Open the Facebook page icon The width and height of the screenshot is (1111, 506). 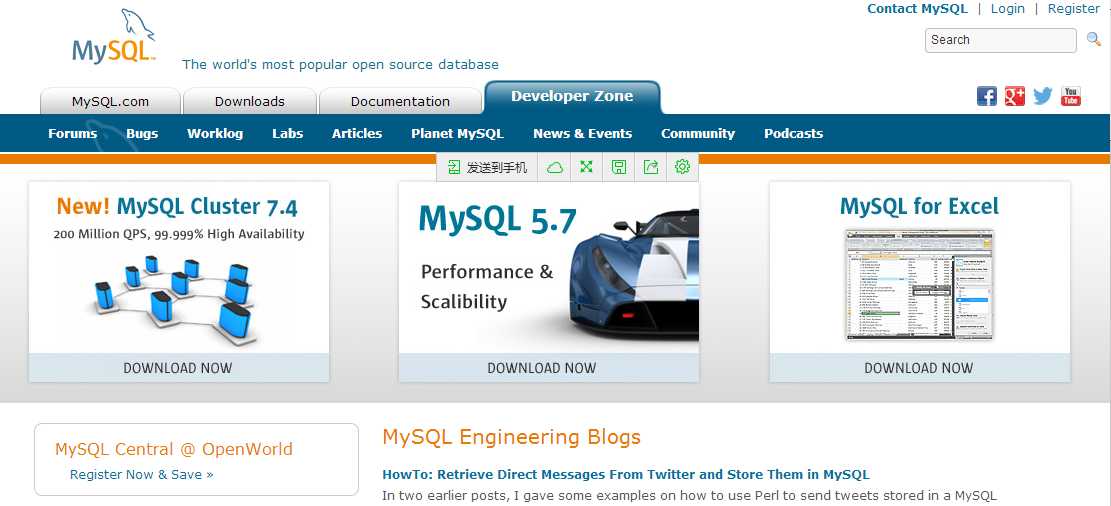(x=986, y=96)
